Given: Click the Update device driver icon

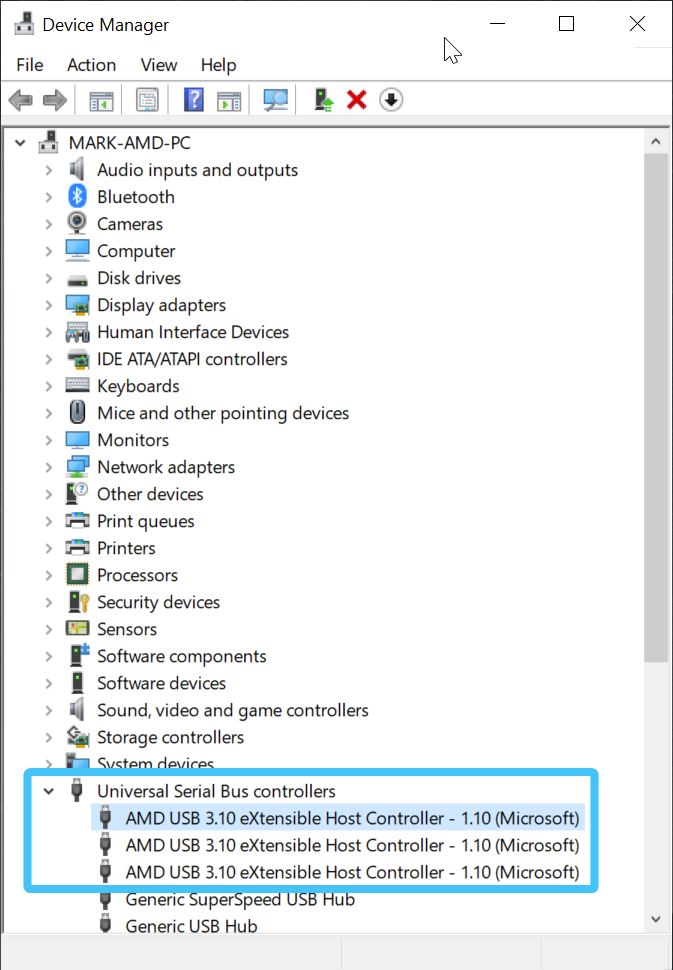Looking at the screenshot, I should 323,100.
